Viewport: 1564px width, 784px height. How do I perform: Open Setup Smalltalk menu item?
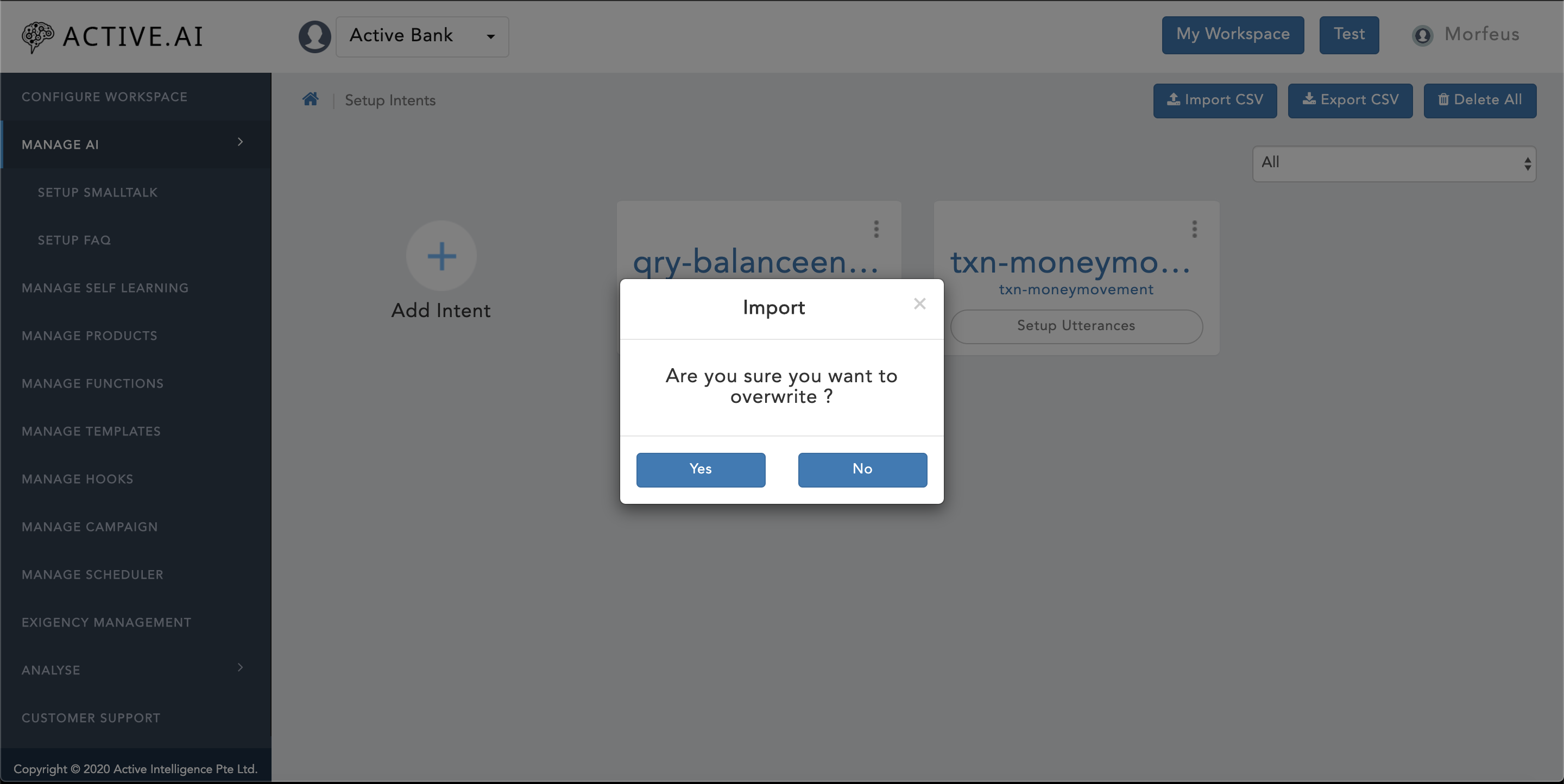click(98, 192)
